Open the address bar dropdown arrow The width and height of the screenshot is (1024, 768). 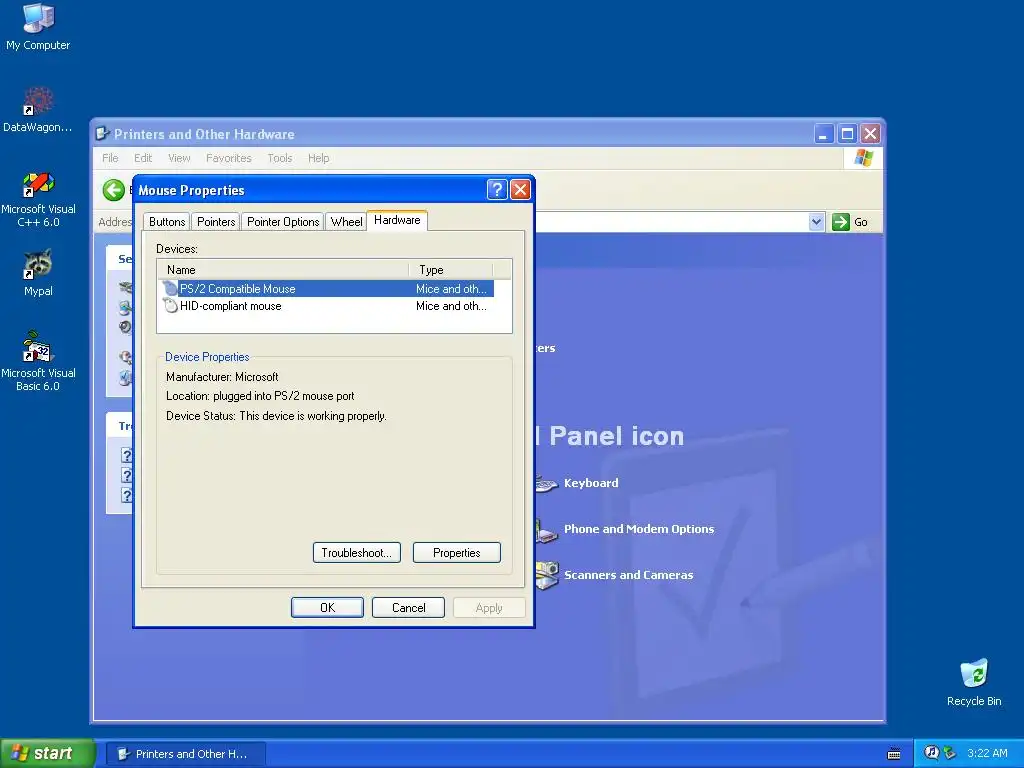coord(816,222)
